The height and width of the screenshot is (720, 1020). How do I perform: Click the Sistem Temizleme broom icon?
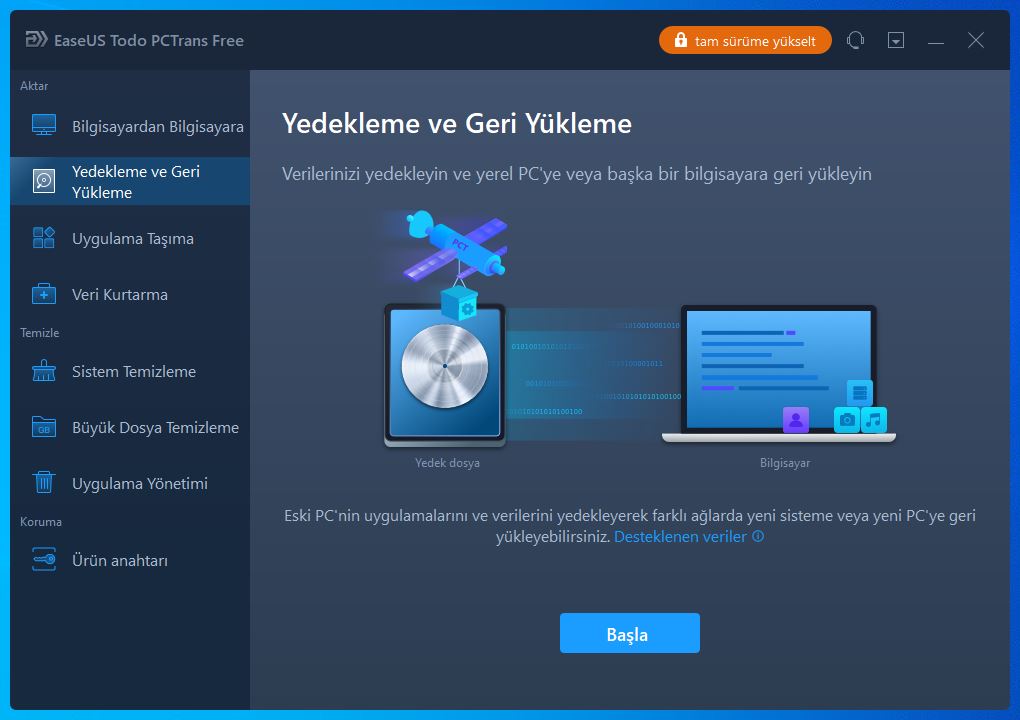(x=44, y=371)
